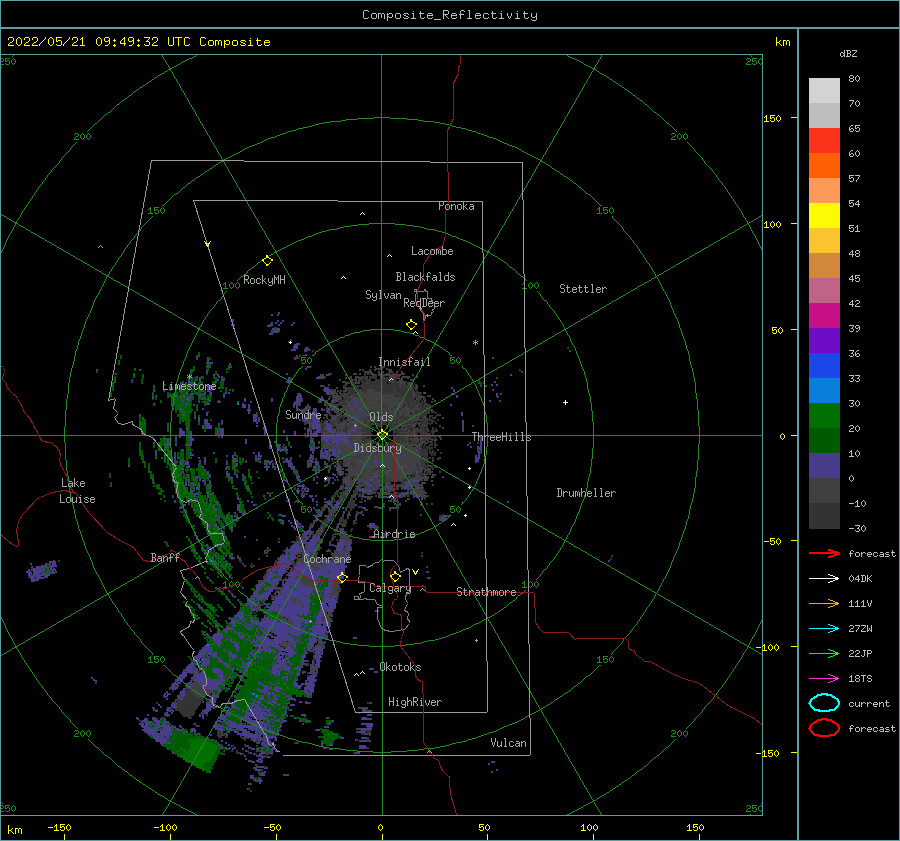The image size is (900, 841).
Task: Click the Cochrane label
Action: coord(327,559)
